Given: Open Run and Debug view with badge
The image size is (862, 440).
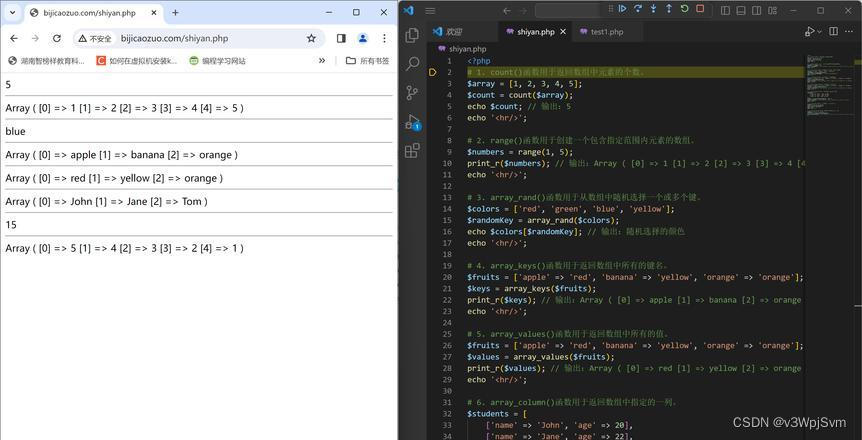Looking at the screenshot, I should pos(412,122).
